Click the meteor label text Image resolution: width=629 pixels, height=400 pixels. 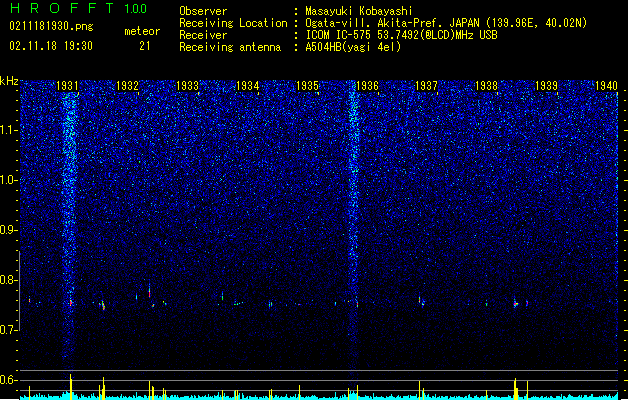coord(142,31)
